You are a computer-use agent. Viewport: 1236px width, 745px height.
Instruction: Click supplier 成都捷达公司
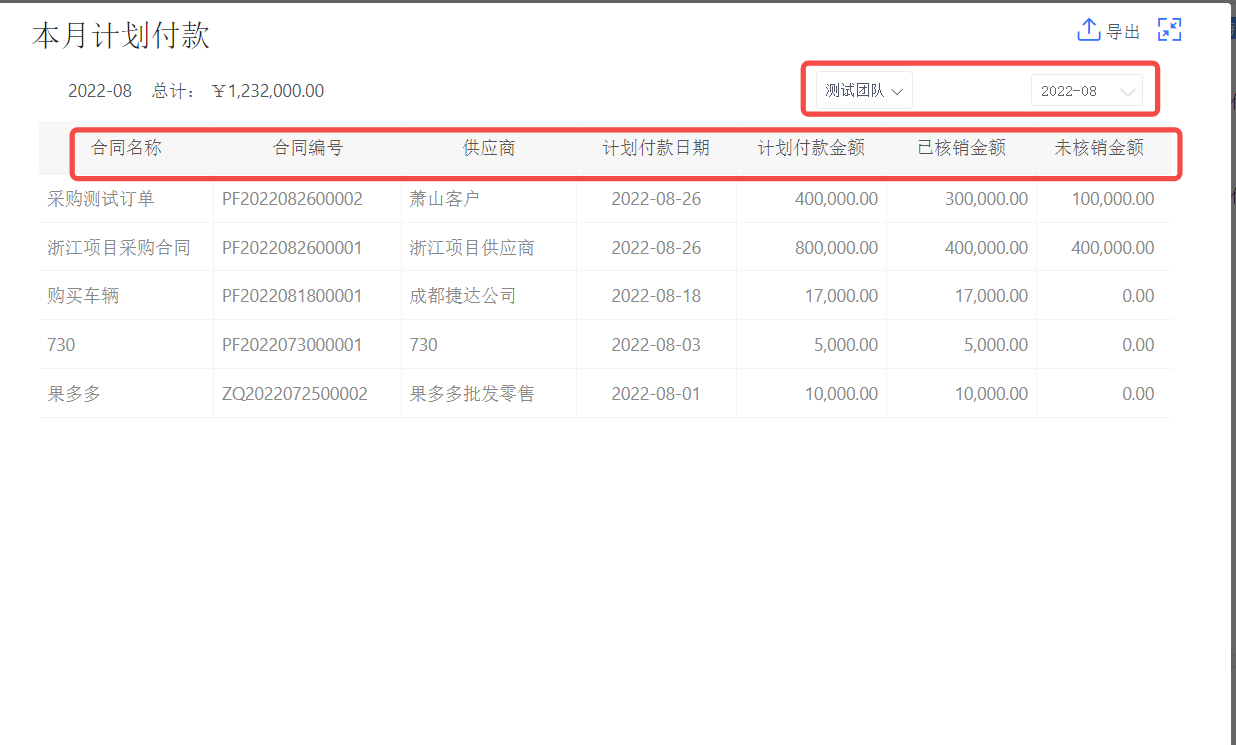point(463,296)
